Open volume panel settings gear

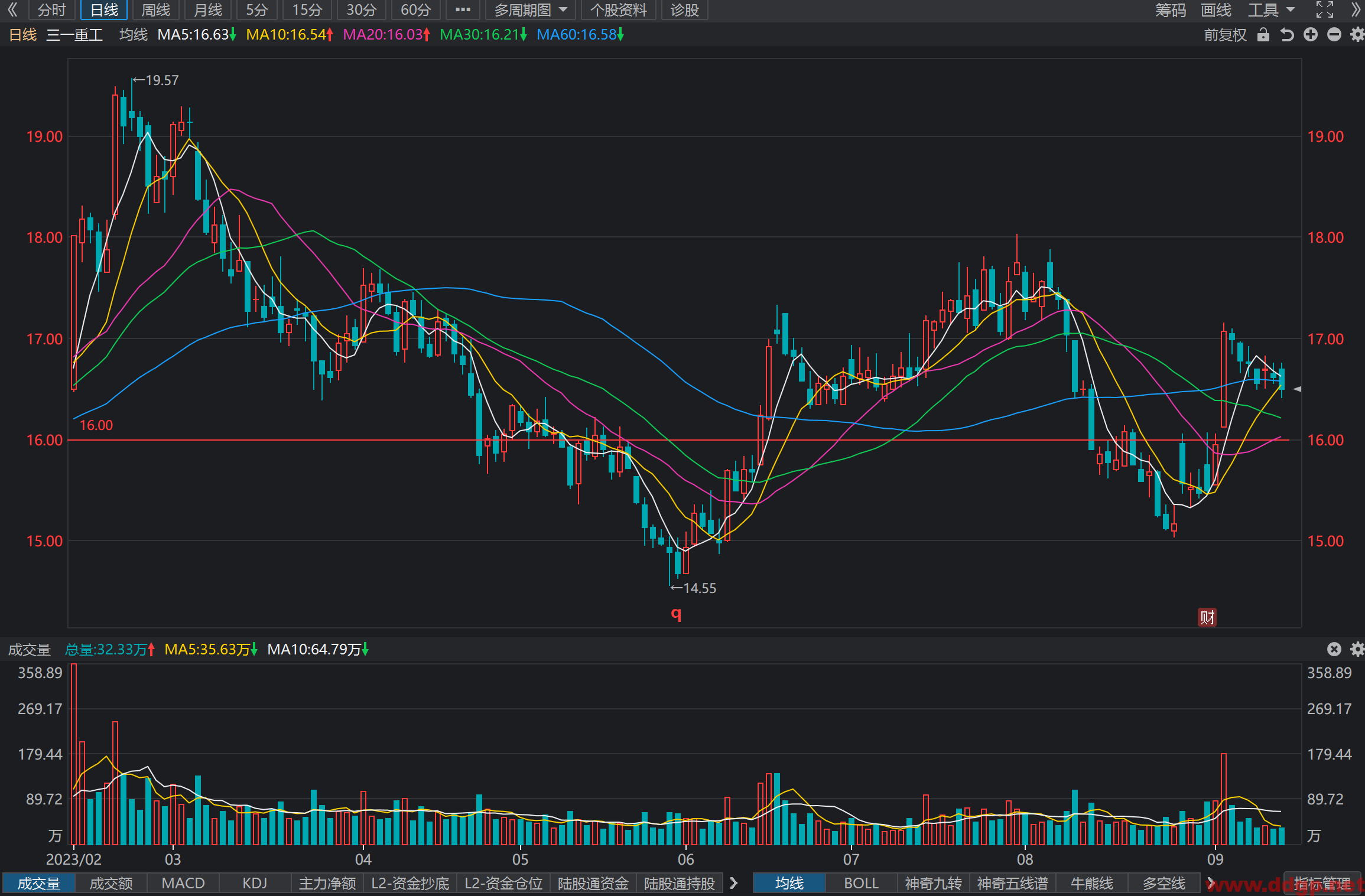[x=1357, y=649]
